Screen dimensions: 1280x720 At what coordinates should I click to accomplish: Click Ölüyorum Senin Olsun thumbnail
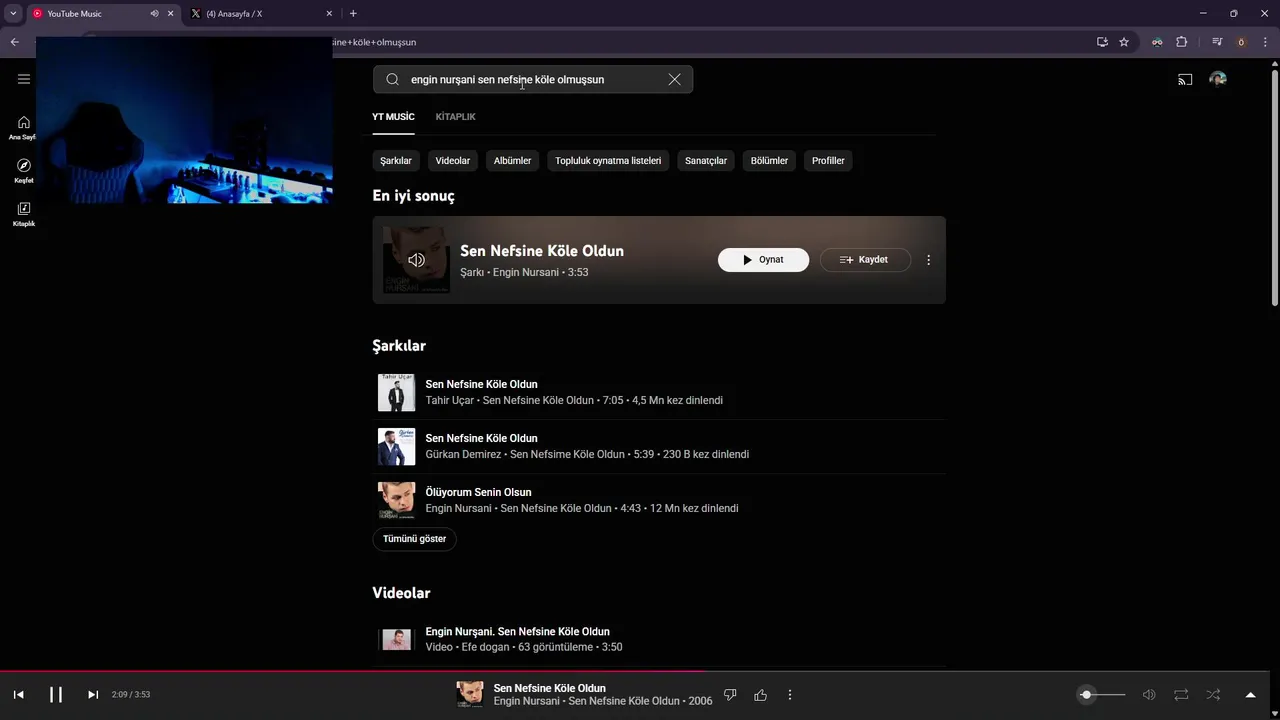click(396, 500)
